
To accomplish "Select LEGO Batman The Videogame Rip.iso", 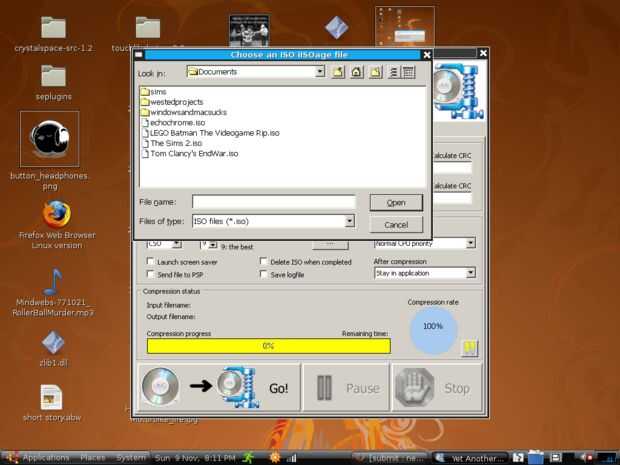I will tap(210, 133).
